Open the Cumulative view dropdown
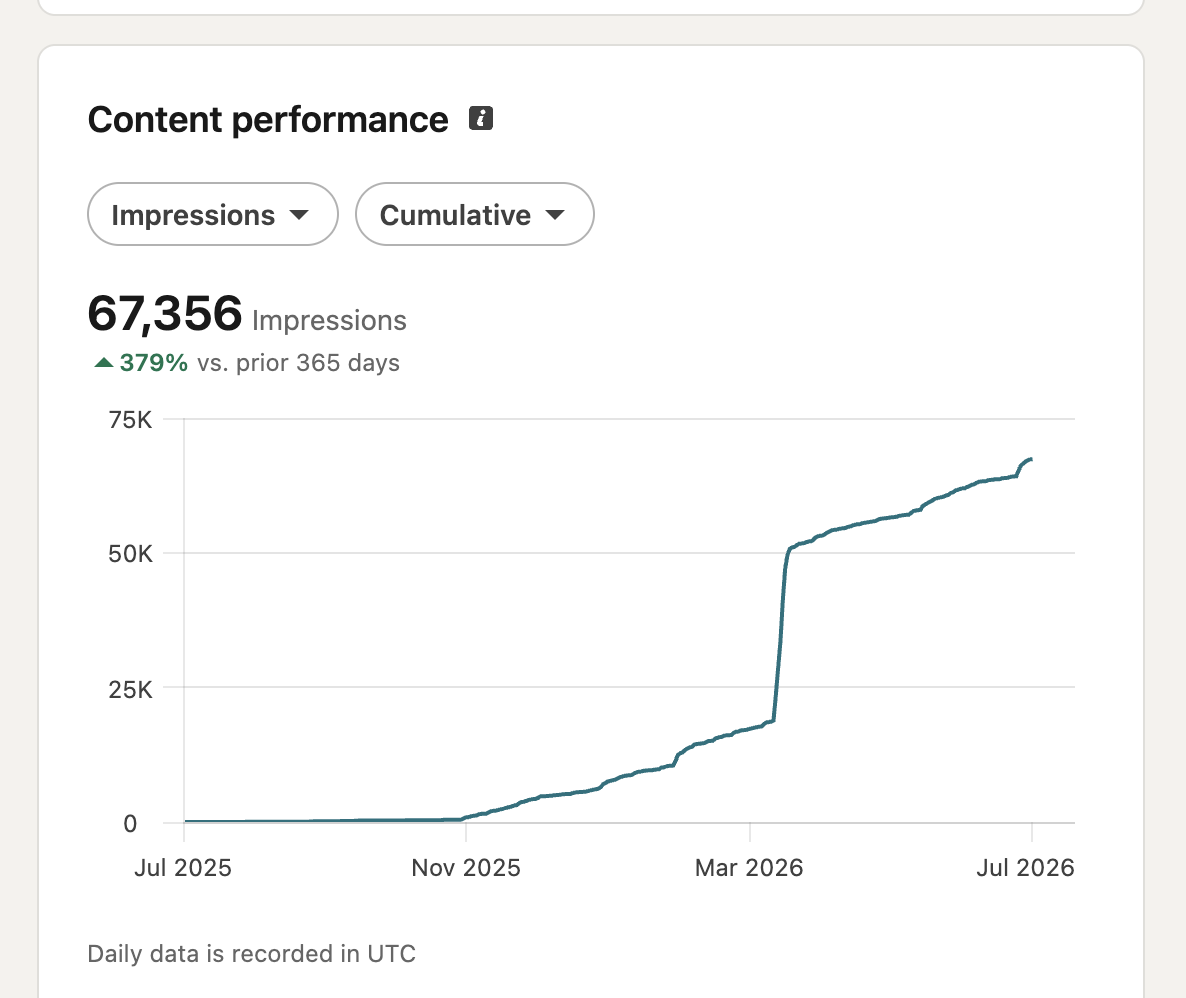1186x998 pixels. tap(474, 214)
